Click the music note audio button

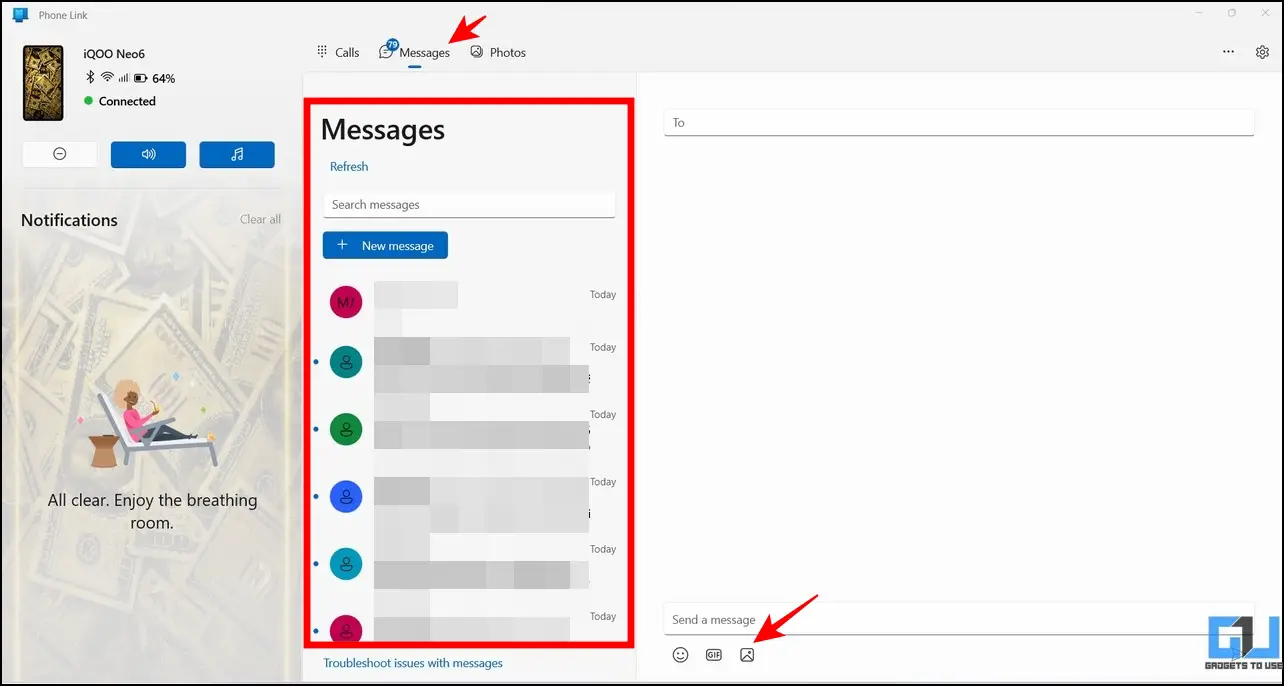click(237, 154)
